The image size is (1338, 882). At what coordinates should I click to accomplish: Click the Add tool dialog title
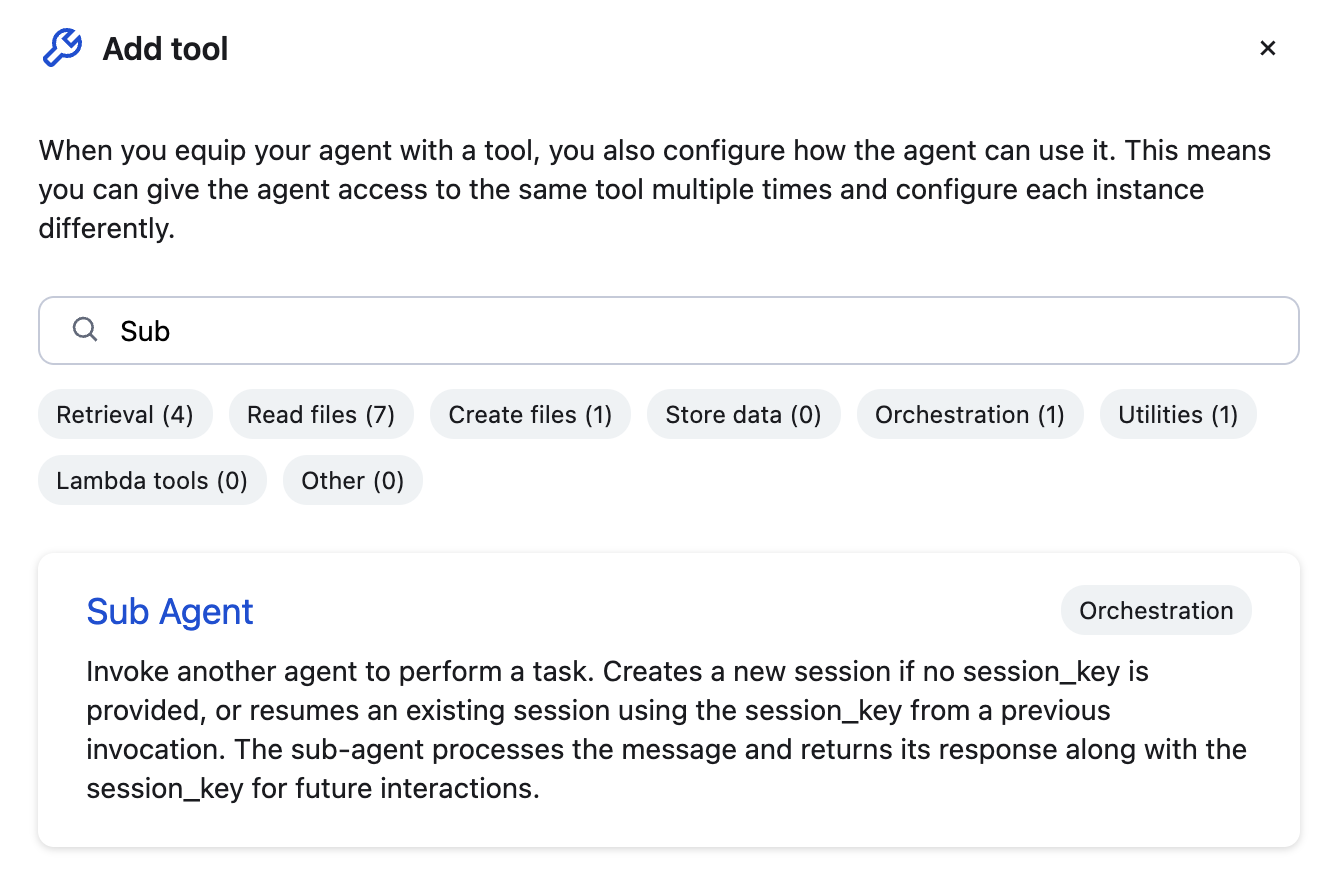point(164,47)
